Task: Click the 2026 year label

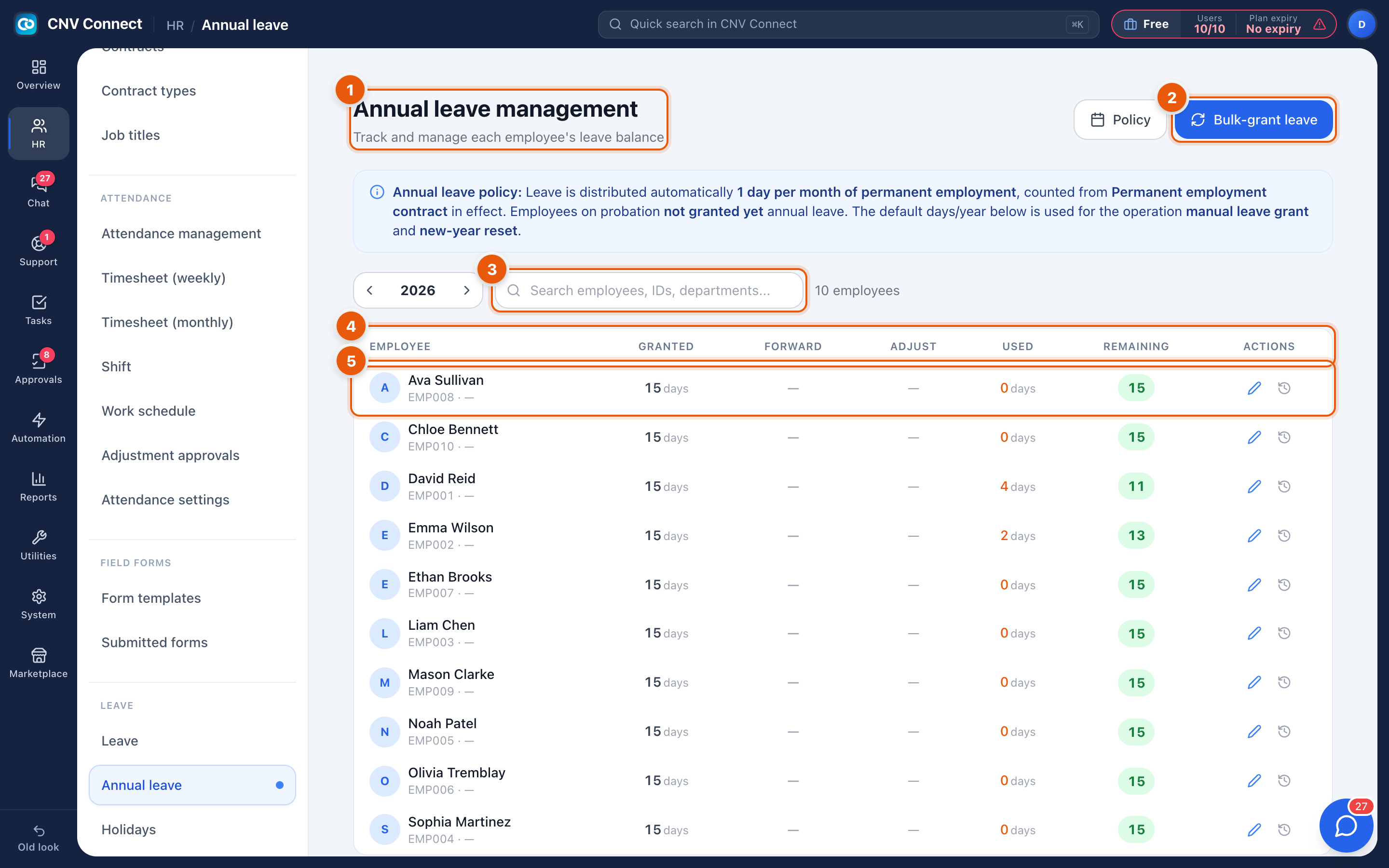Action: [418, 290]
